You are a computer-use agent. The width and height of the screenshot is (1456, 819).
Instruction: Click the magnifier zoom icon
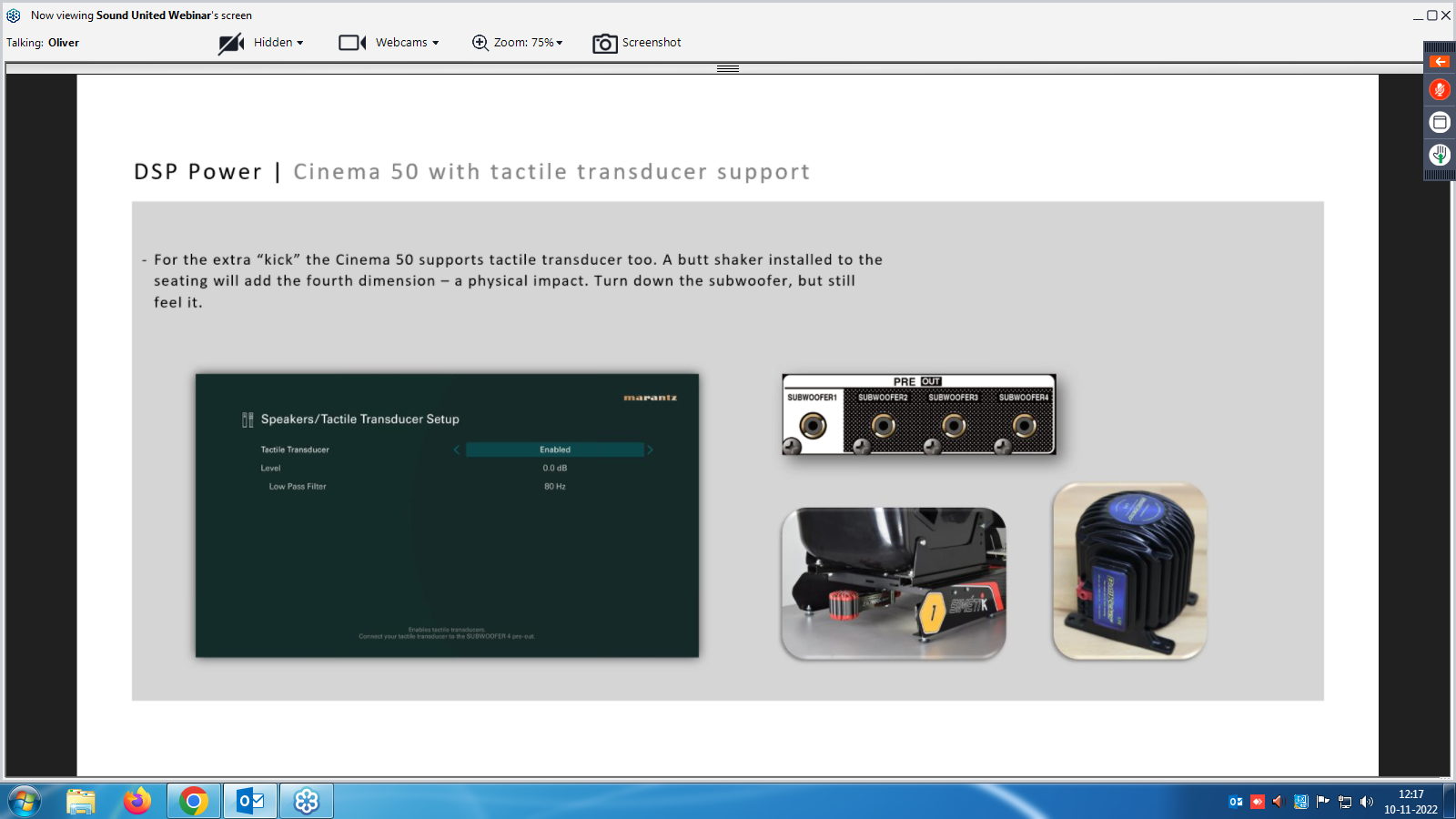pos(480,43)
